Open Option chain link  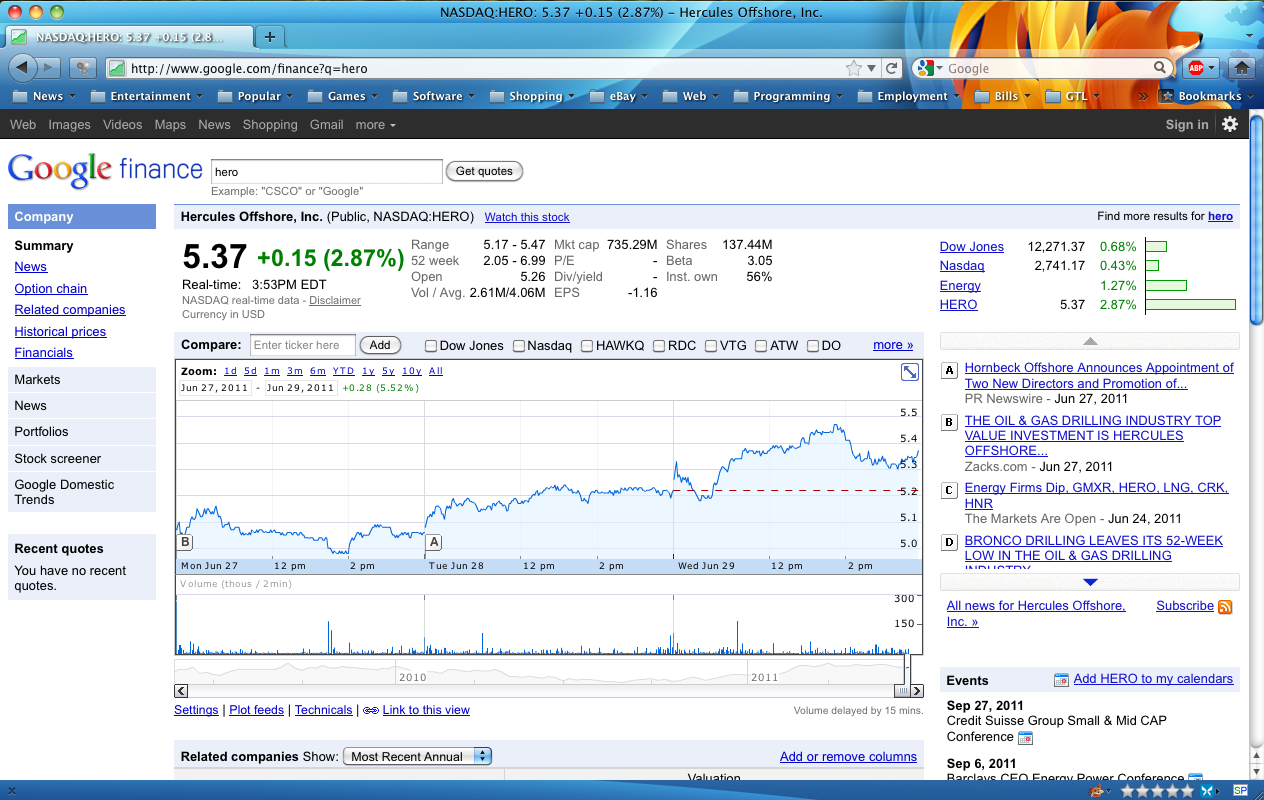[51, 289]
